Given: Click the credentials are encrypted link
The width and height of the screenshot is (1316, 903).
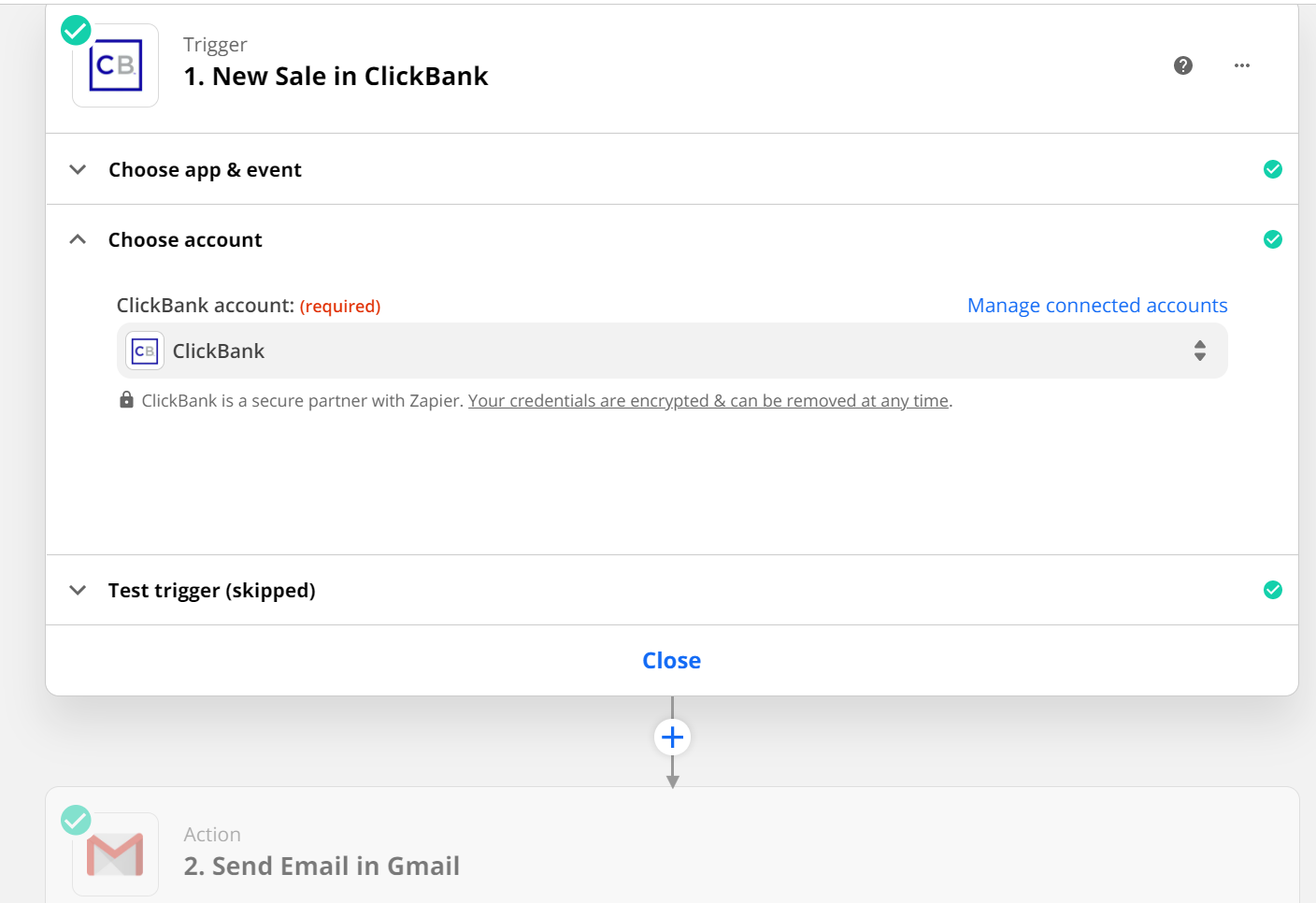Looking at the screenshot, I should point(708,401).
